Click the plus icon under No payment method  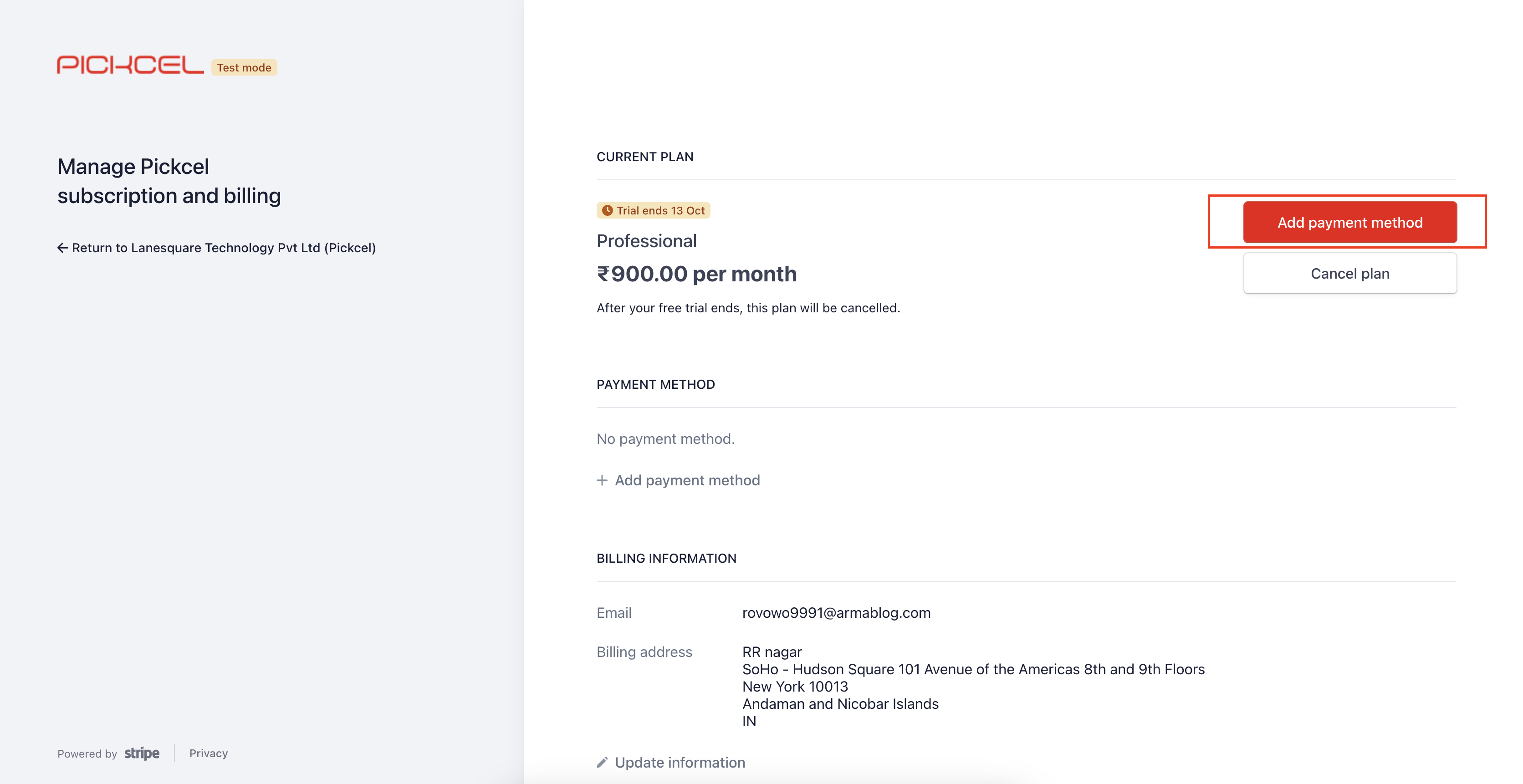602,480
